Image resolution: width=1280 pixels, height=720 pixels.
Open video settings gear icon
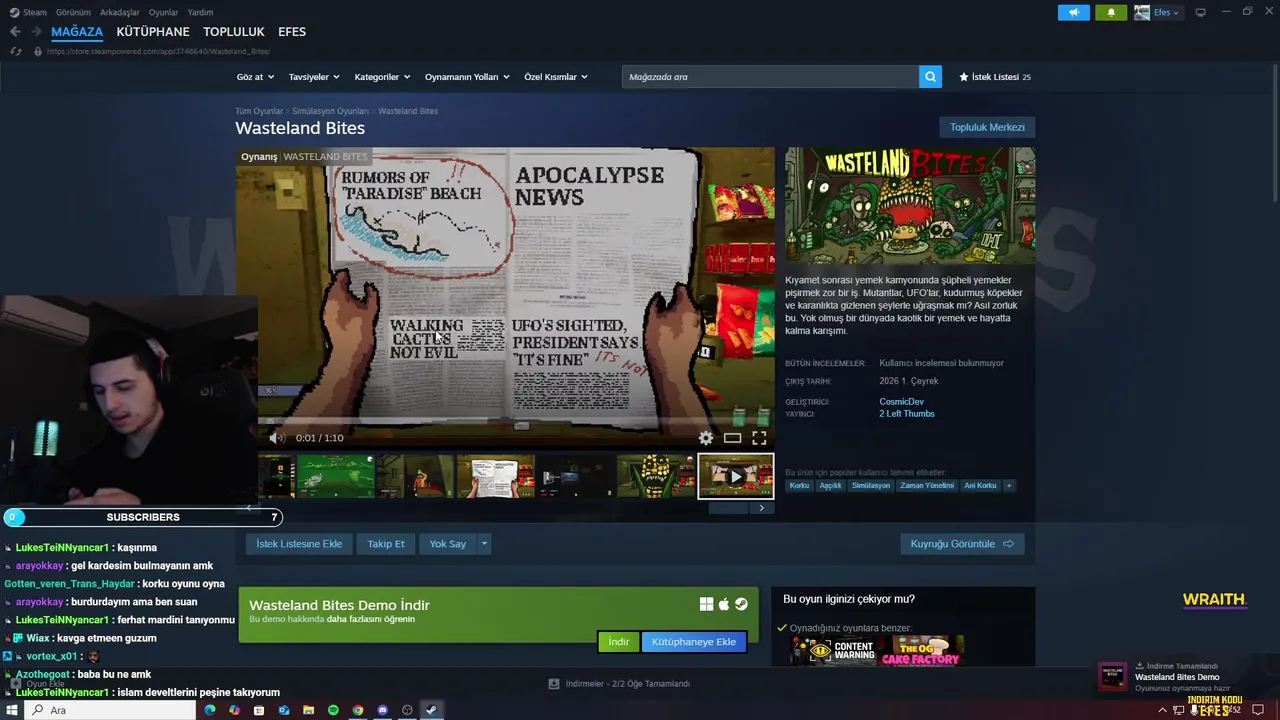coord(706,438)
